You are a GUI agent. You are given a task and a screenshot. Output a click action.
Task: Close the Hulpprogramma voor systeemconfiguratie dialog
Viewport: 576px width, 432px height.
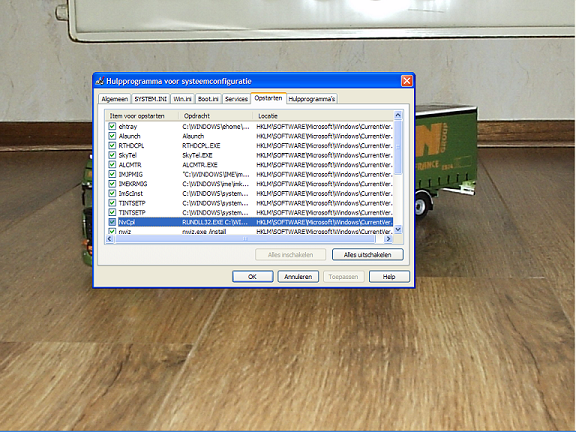pyautogui.click(x=407, y=81)
